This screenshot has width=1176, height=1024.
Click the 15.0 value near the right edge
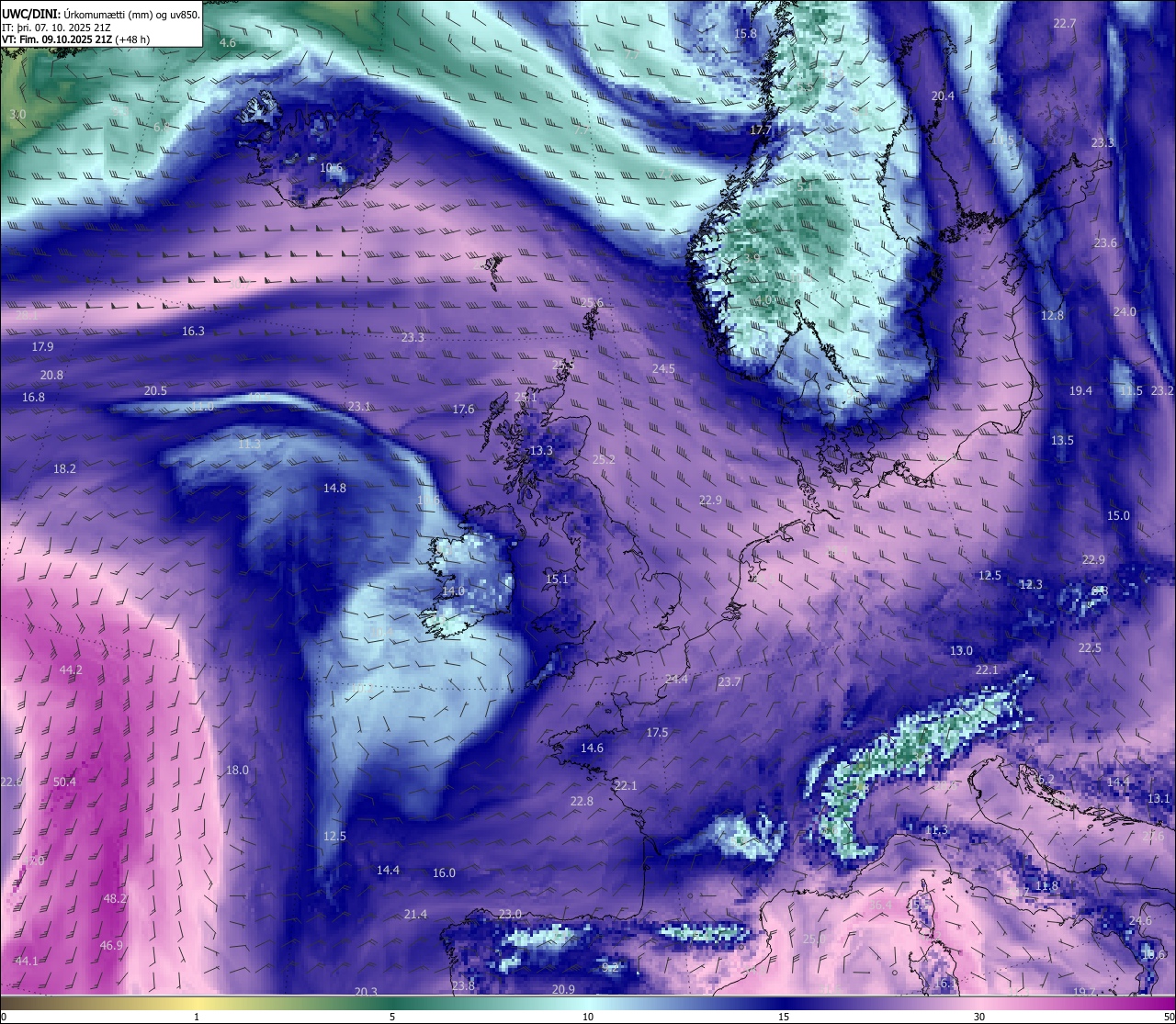pos(1118,516)
